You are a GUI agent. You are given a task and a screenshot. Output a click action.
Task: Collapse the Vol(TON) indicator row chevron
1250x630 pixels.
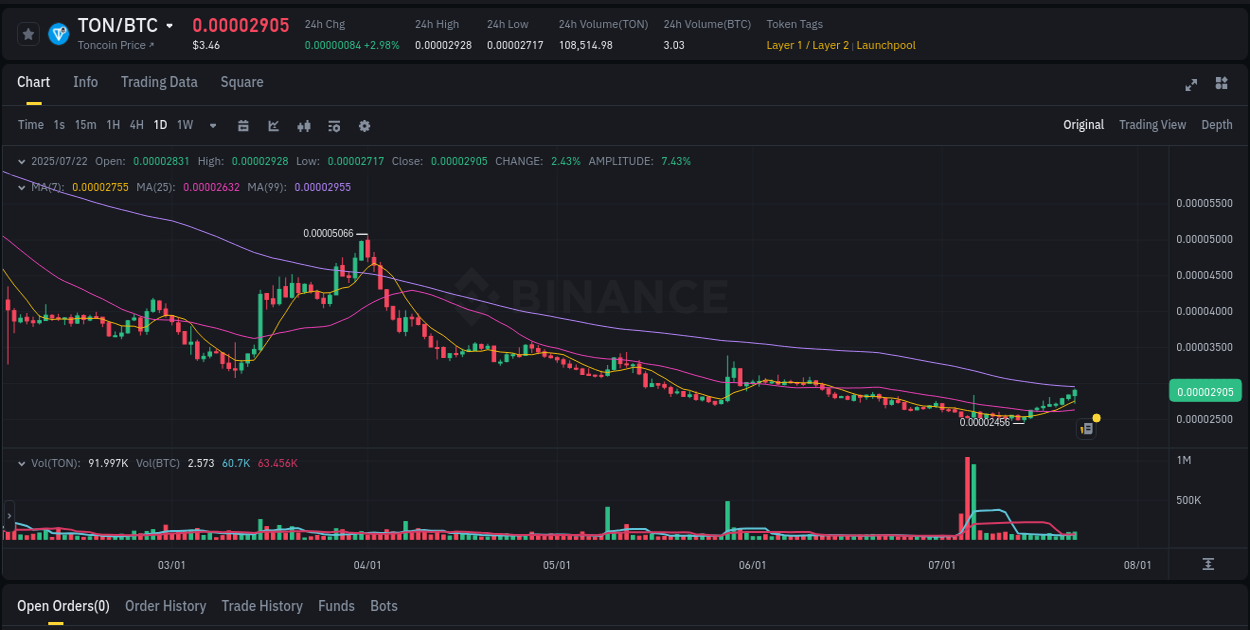click(x=22, y=462)
